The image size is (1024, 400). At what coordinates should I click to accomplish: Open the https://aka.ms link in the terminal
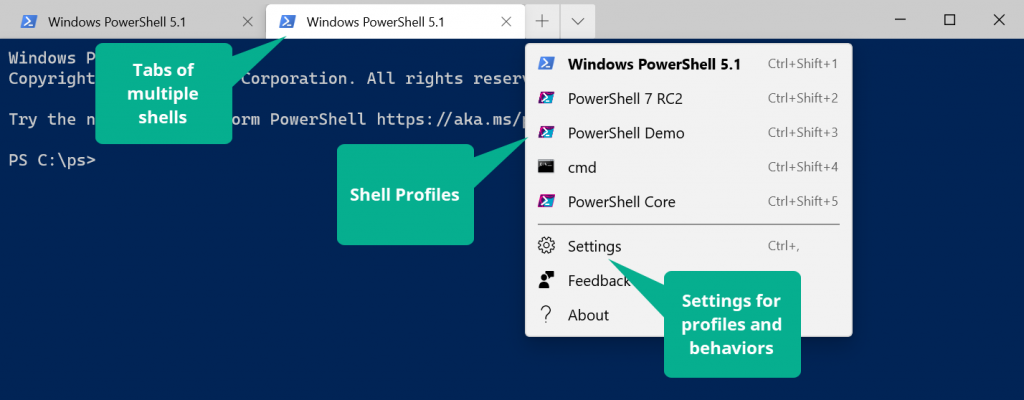(x=450, y=119)
